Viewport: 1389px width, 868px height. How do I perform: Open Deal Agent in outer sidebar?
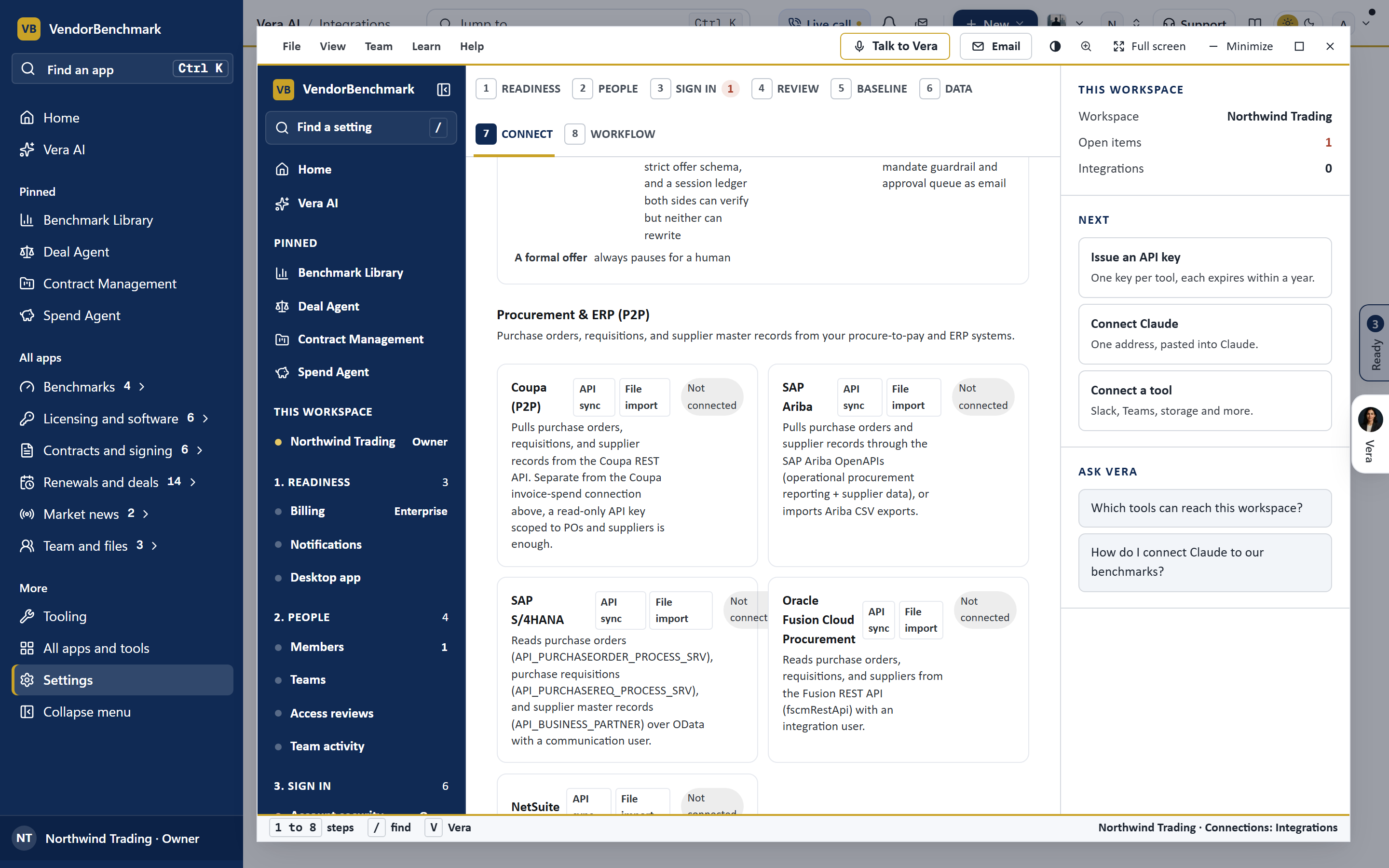point(76,251)
